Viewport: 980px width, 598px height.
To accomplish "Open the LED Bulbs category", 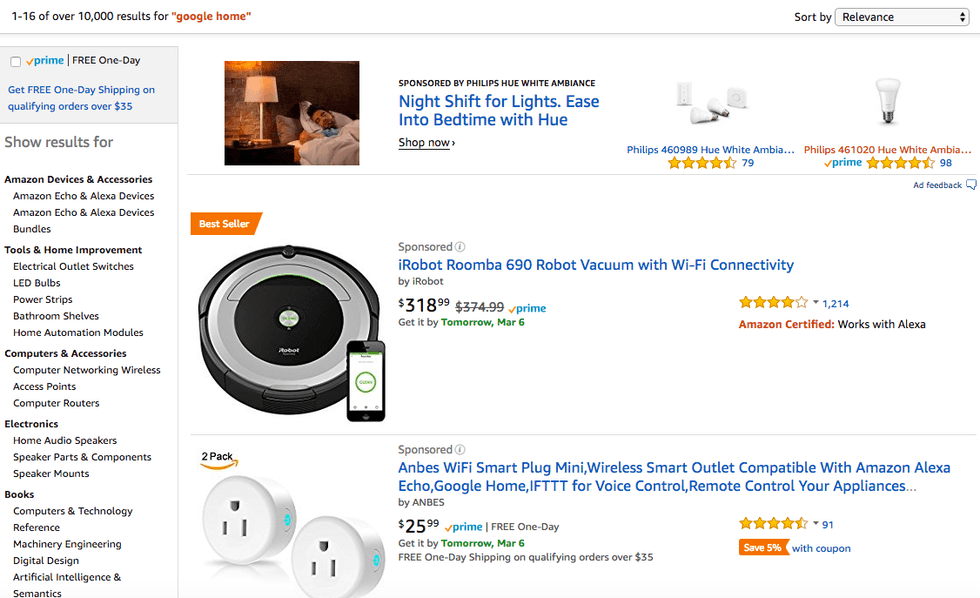I will pyautogui.click(x=37, y=283).
